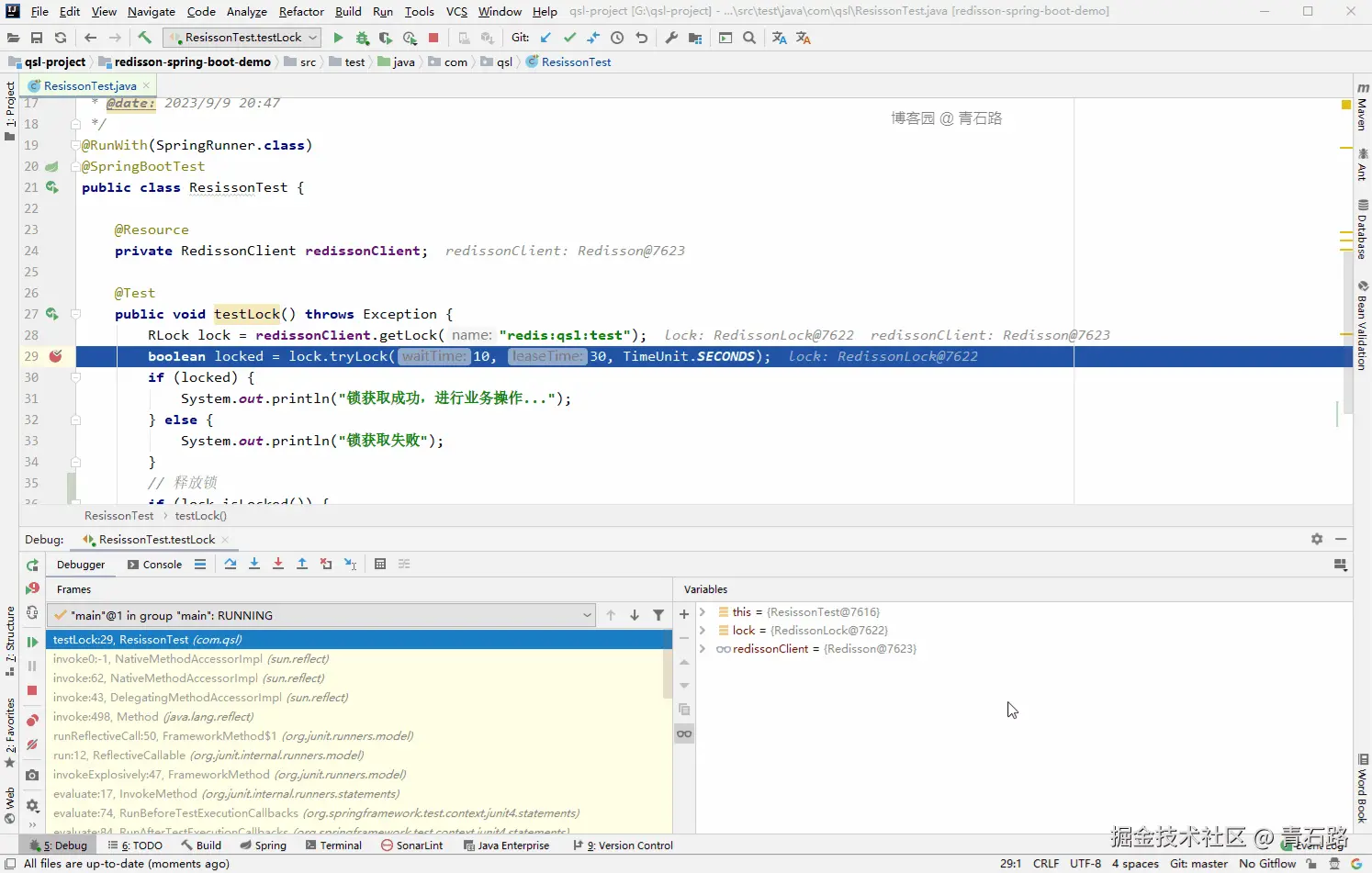This screenshot has height=873, width=1372.
Task: Toggle the breakpoint on line 29
Action: tap(56, 356)
